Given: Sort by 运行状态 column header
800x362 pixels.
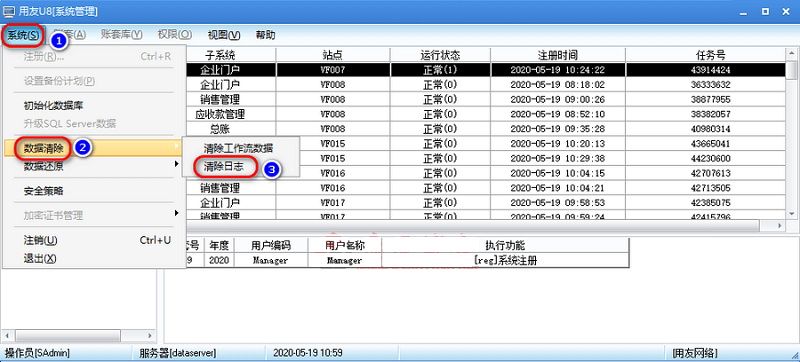Looking at the screenshot, I should [x=440, y=55].
